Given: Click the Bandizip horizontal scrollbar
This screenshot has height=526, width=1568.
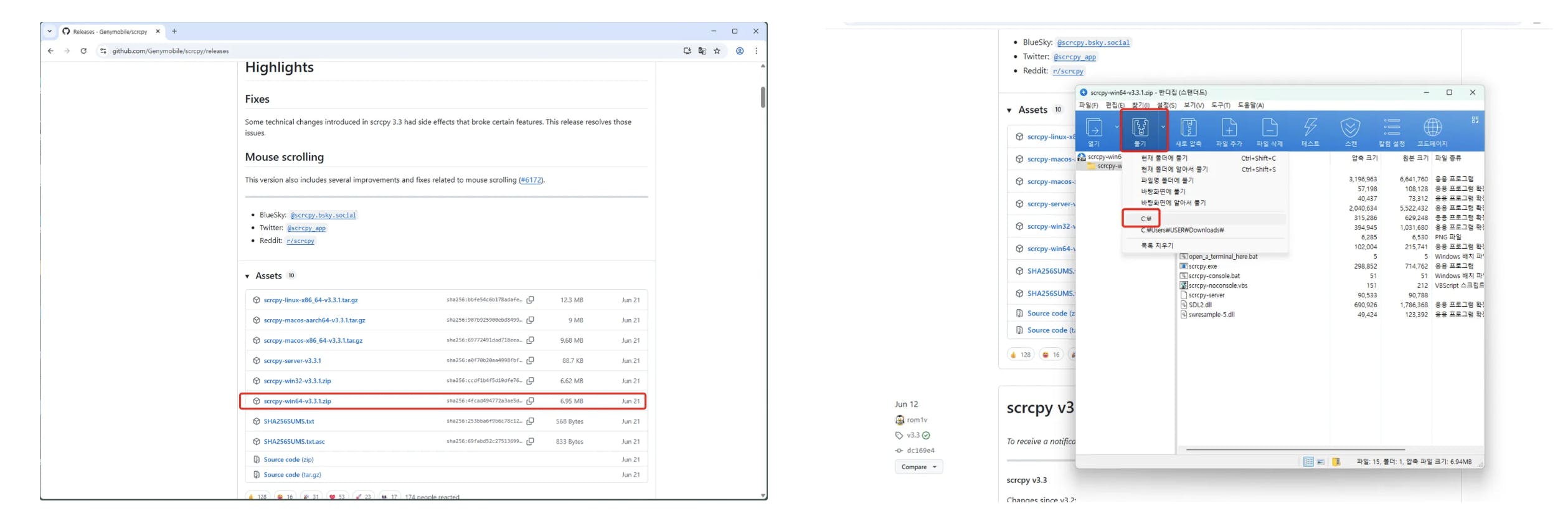Looking at the screenshot, I should 1295,449.
